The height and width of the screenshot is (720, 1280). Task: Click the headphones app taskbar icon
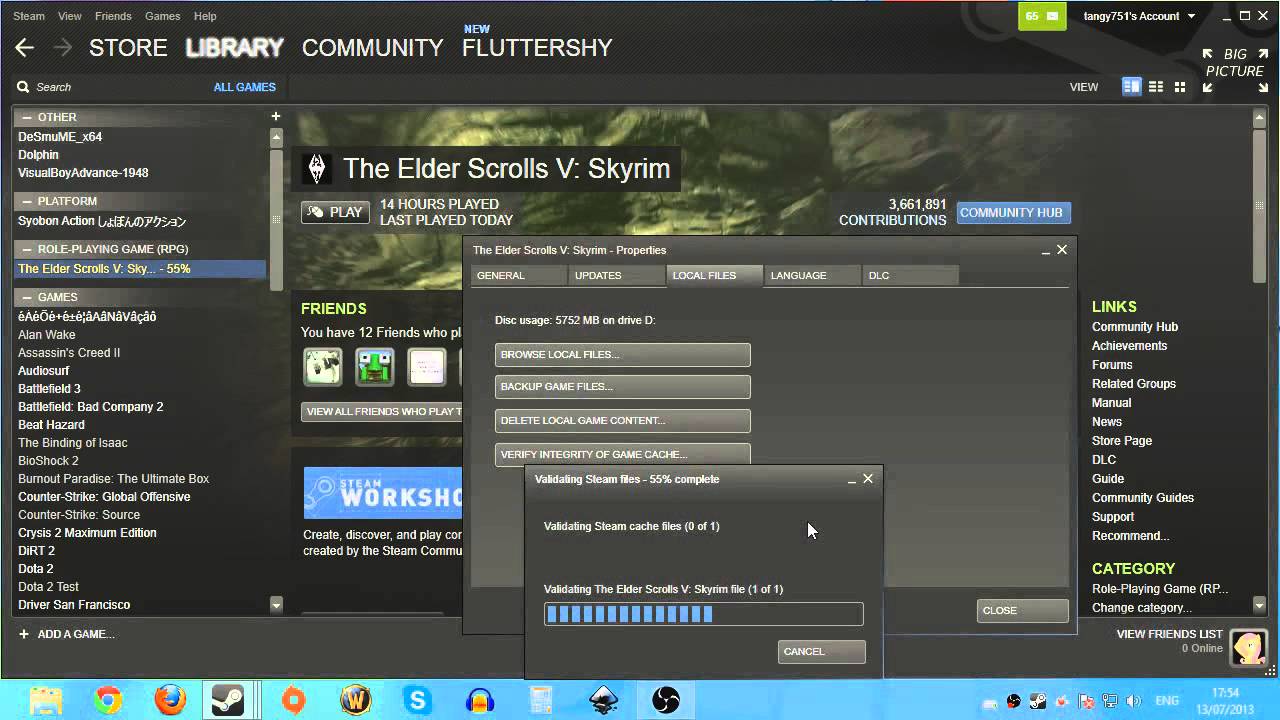pyautogui.click(x=480, y=700)
